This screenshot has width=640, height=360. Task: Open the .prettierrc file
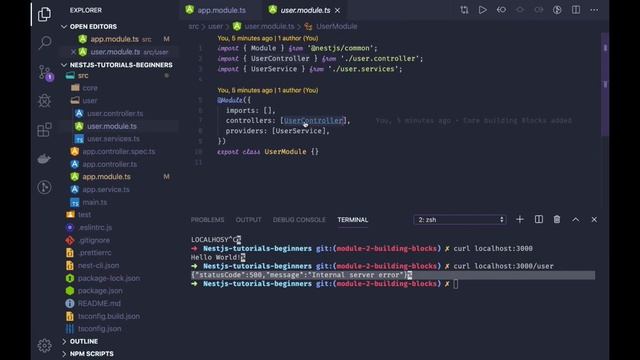pos(94,253)
